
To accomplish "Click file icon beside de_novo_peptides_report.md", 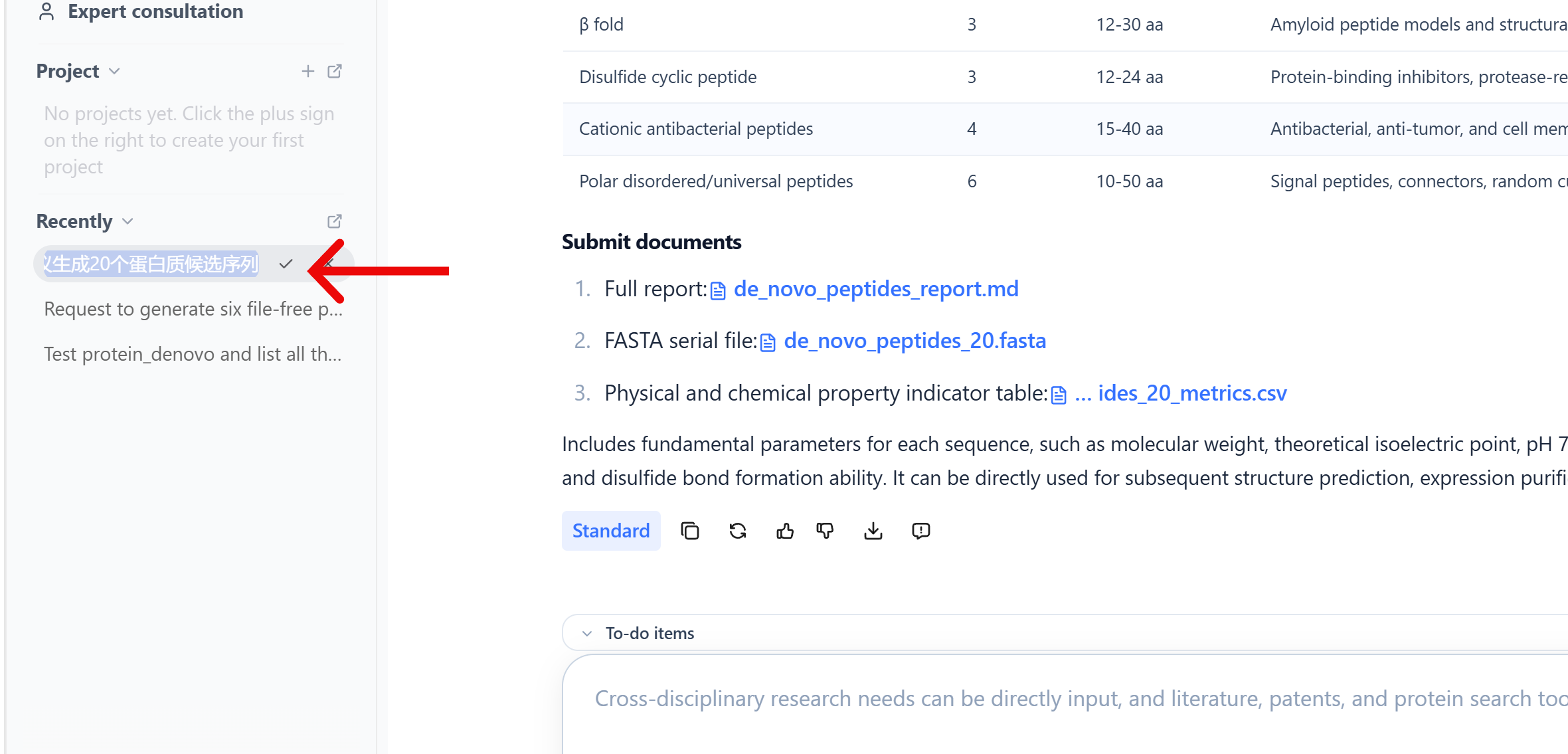I will pos(718,291).
